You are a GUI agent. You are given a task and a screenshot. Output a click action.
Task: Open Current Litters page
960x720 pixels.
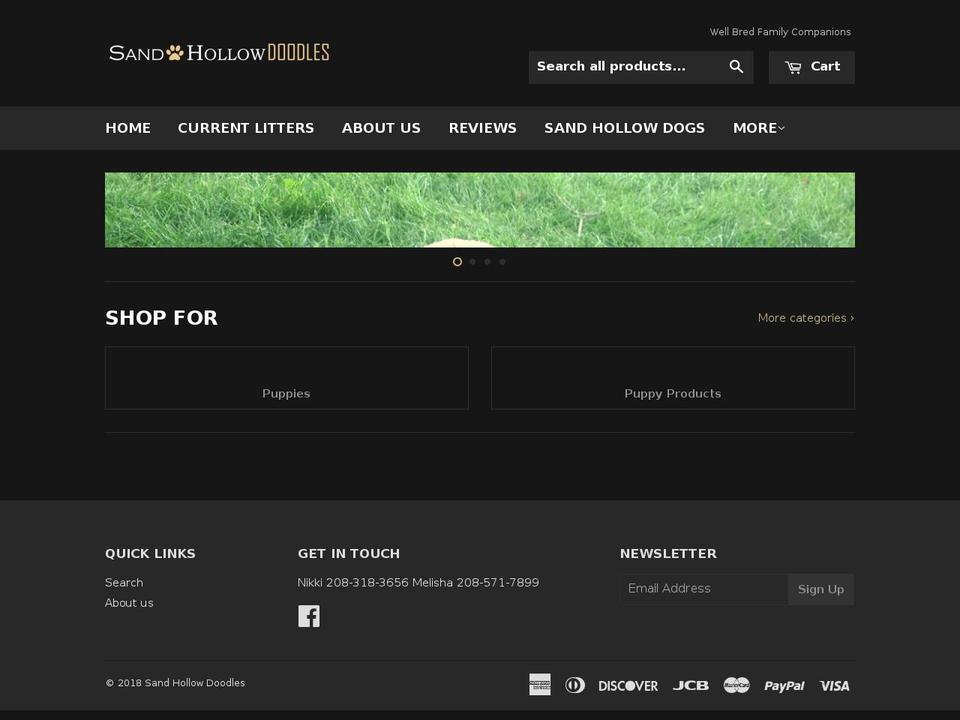[246, 128]
